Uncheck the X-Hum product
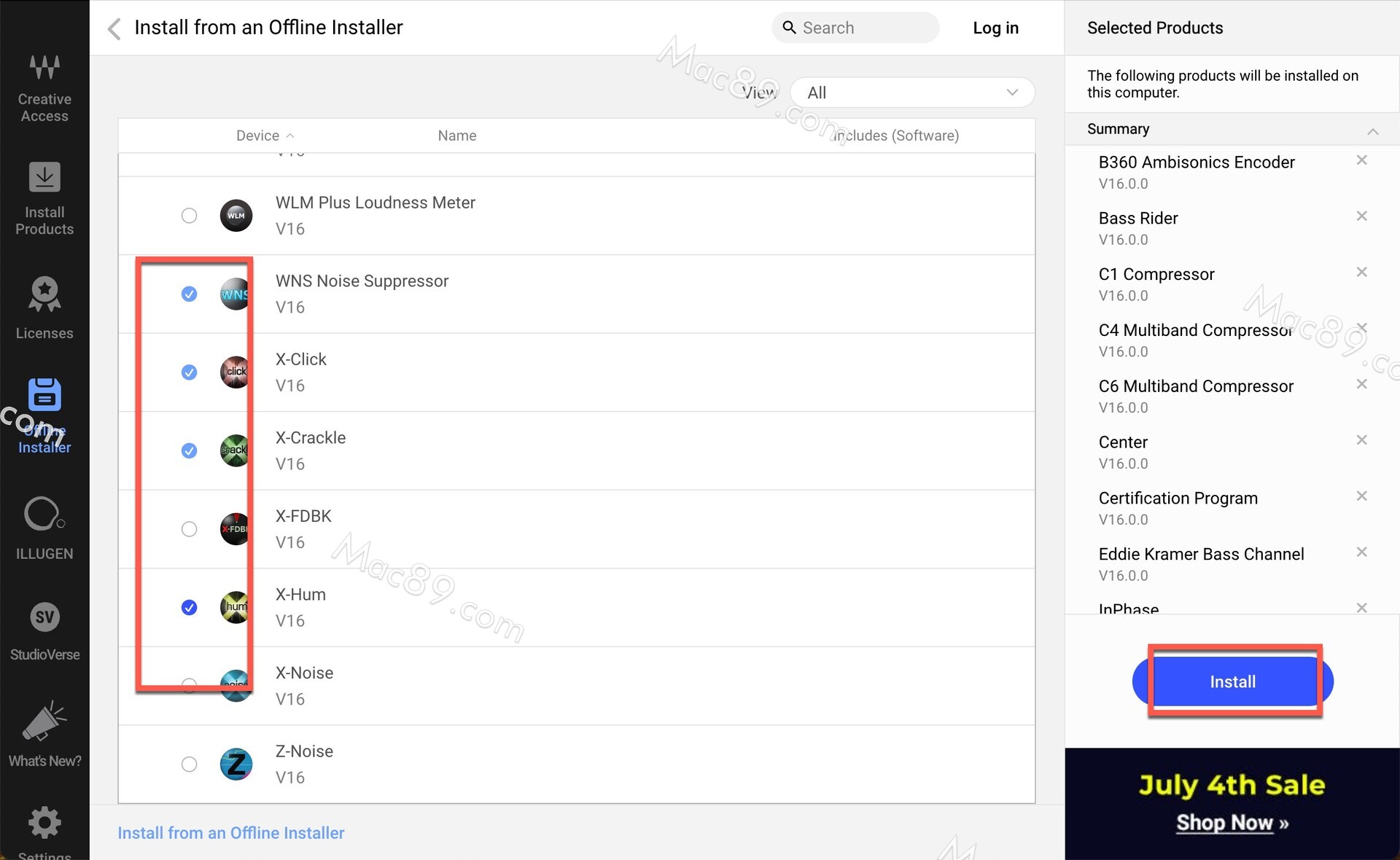Viewport: 1400px width, 860px height. [x=189, y=607]
